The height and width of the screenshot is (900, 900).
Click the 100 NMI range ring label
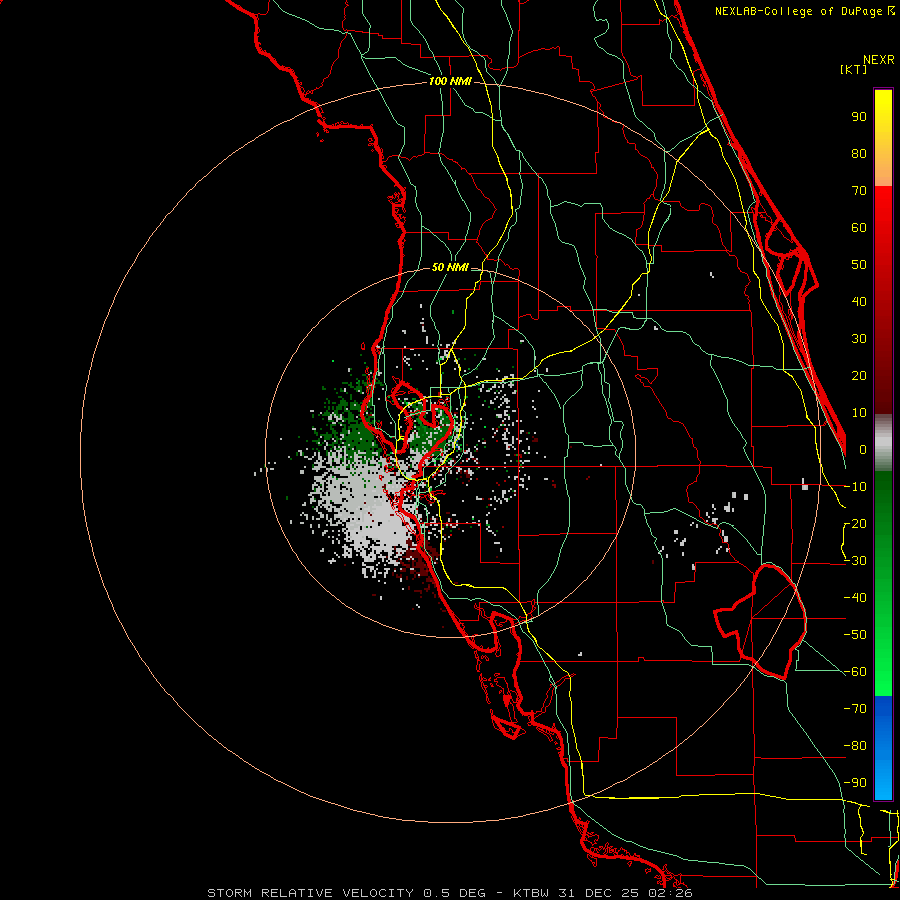point(450,82)
